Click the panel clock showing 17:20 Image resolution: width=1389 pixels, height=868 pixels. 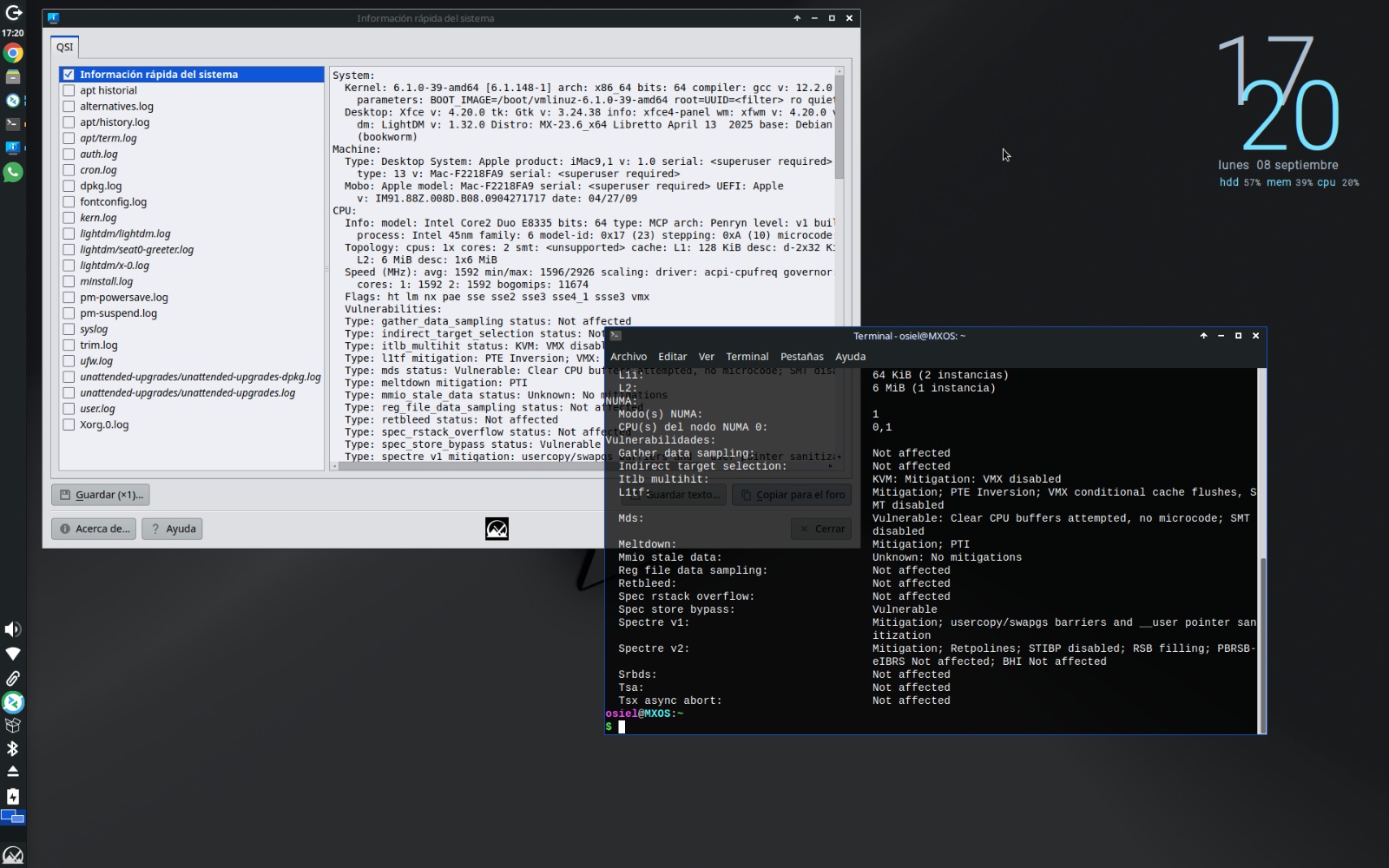coord(13,33)
